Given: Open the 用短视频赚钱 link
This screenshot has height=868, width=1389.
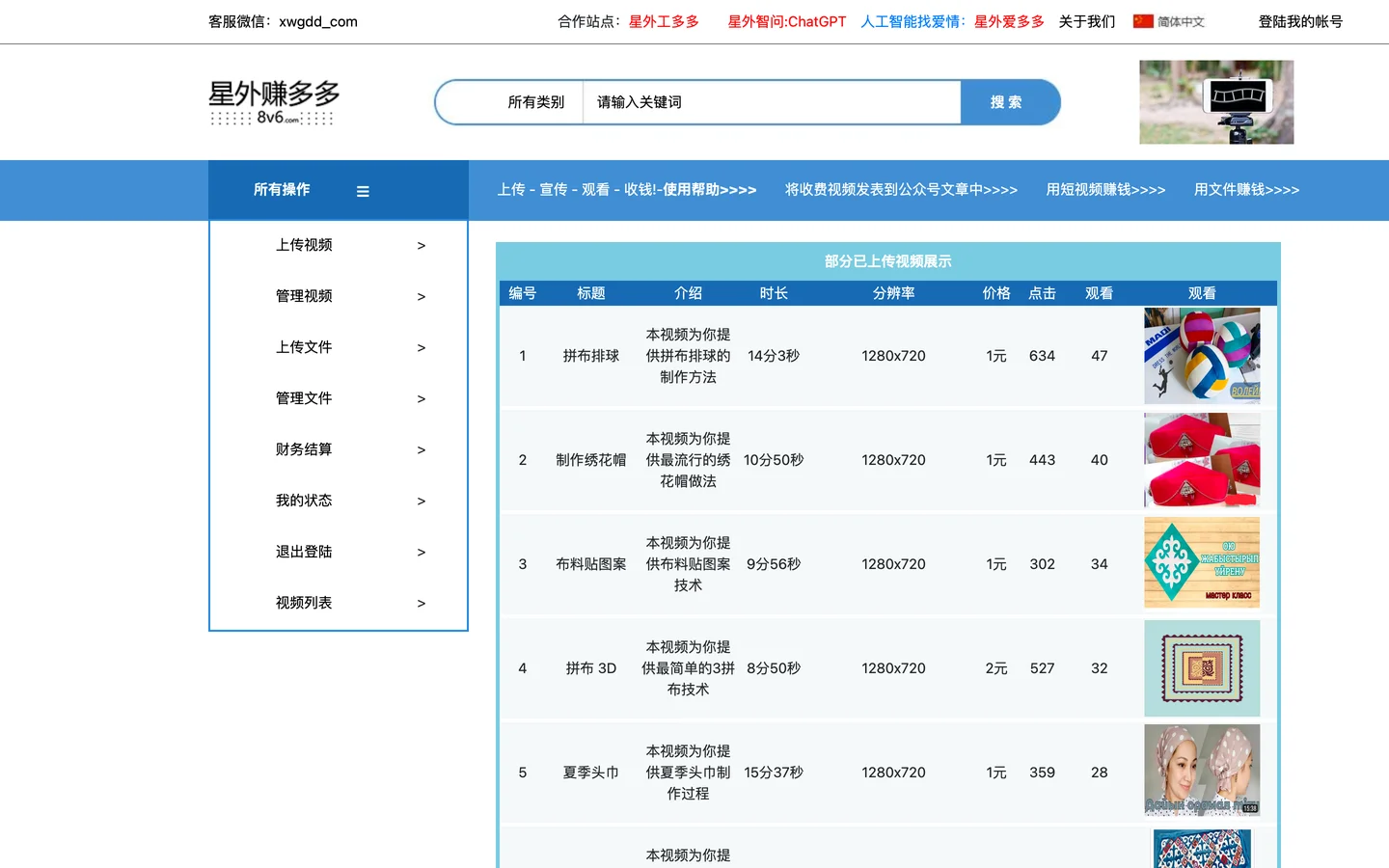Looking at the screenshot, I should 1105,190.
